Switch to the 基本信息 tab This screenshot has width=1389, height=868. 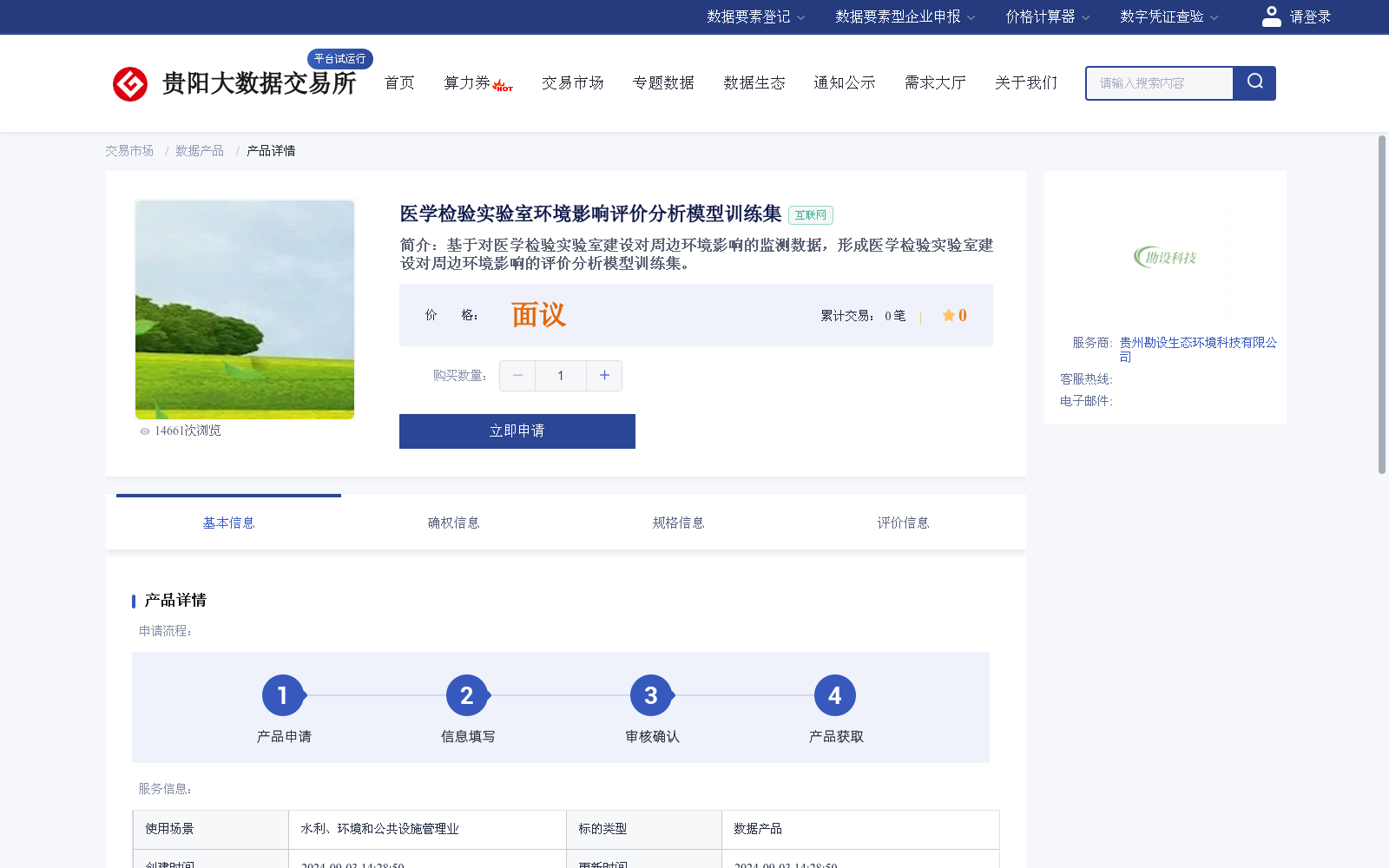228,523
